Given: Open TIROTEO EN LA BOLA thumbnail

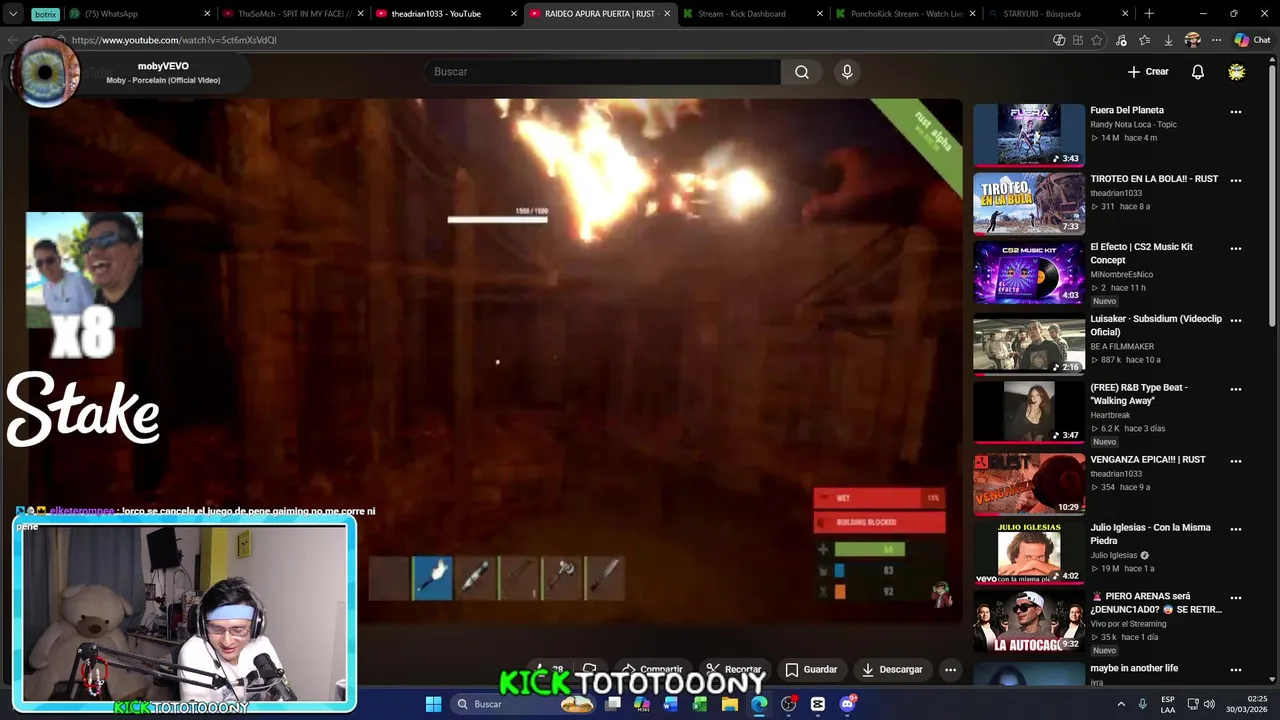Looking at the screenshot, I should coord(1029,204).
